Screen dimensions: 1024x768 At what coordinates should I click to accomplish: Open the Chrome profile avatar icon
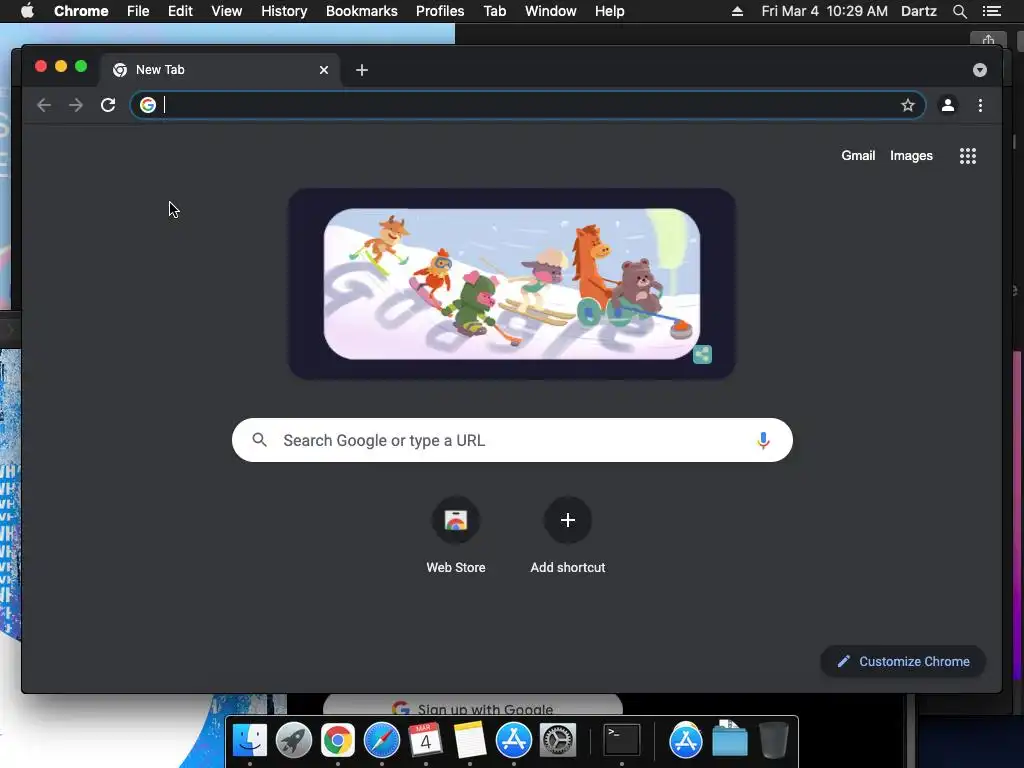coord(948,105)
